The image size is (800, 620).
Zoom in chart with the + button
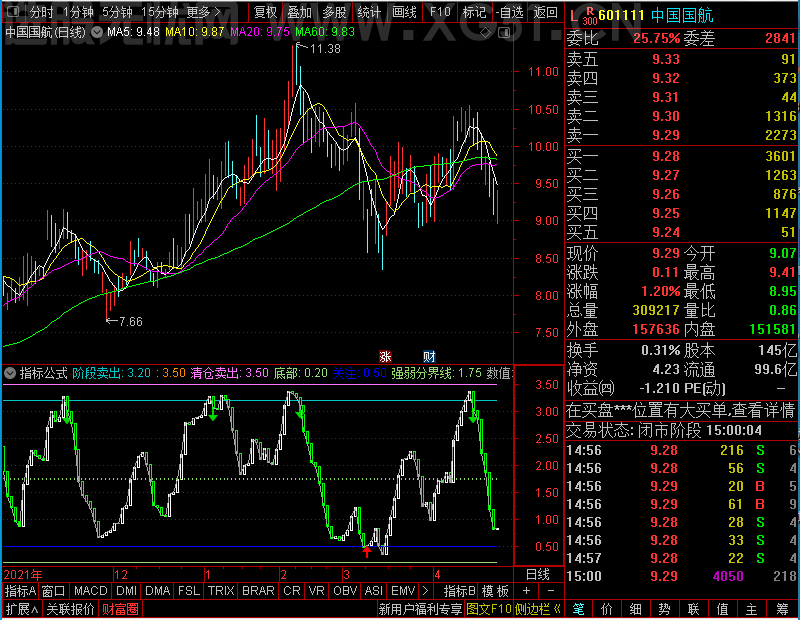(x=527, y=591)
